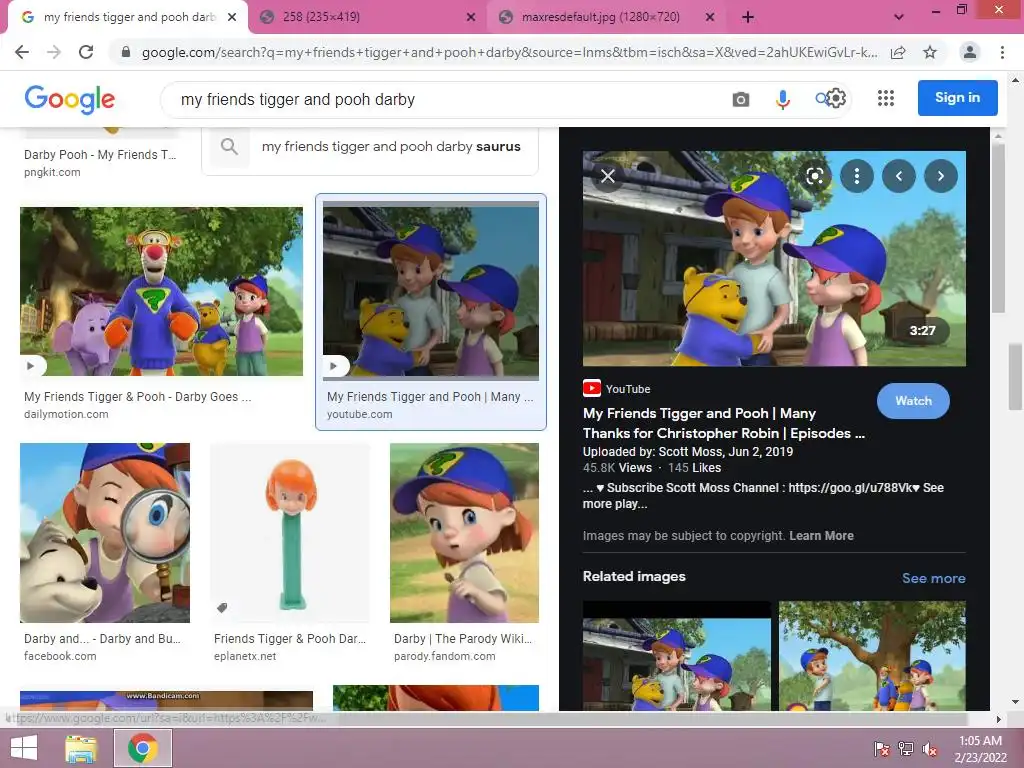Click the Watch button
Screen dimensions: 1024x768
(913, 401)
